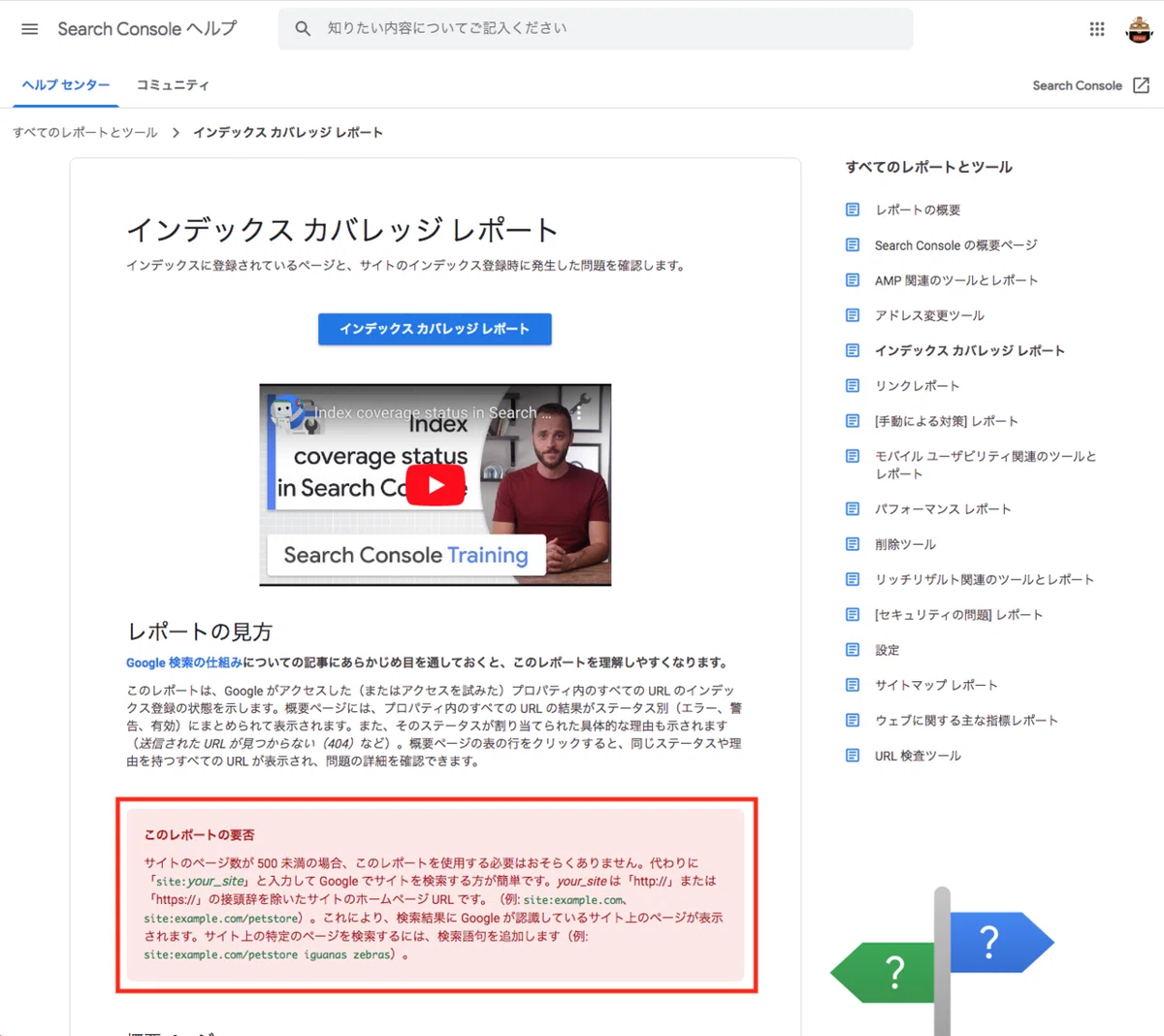1164x1036 pixels.
Task: Open [セキュリティの問題] レポート sidebar link
Action: point(959,615)
